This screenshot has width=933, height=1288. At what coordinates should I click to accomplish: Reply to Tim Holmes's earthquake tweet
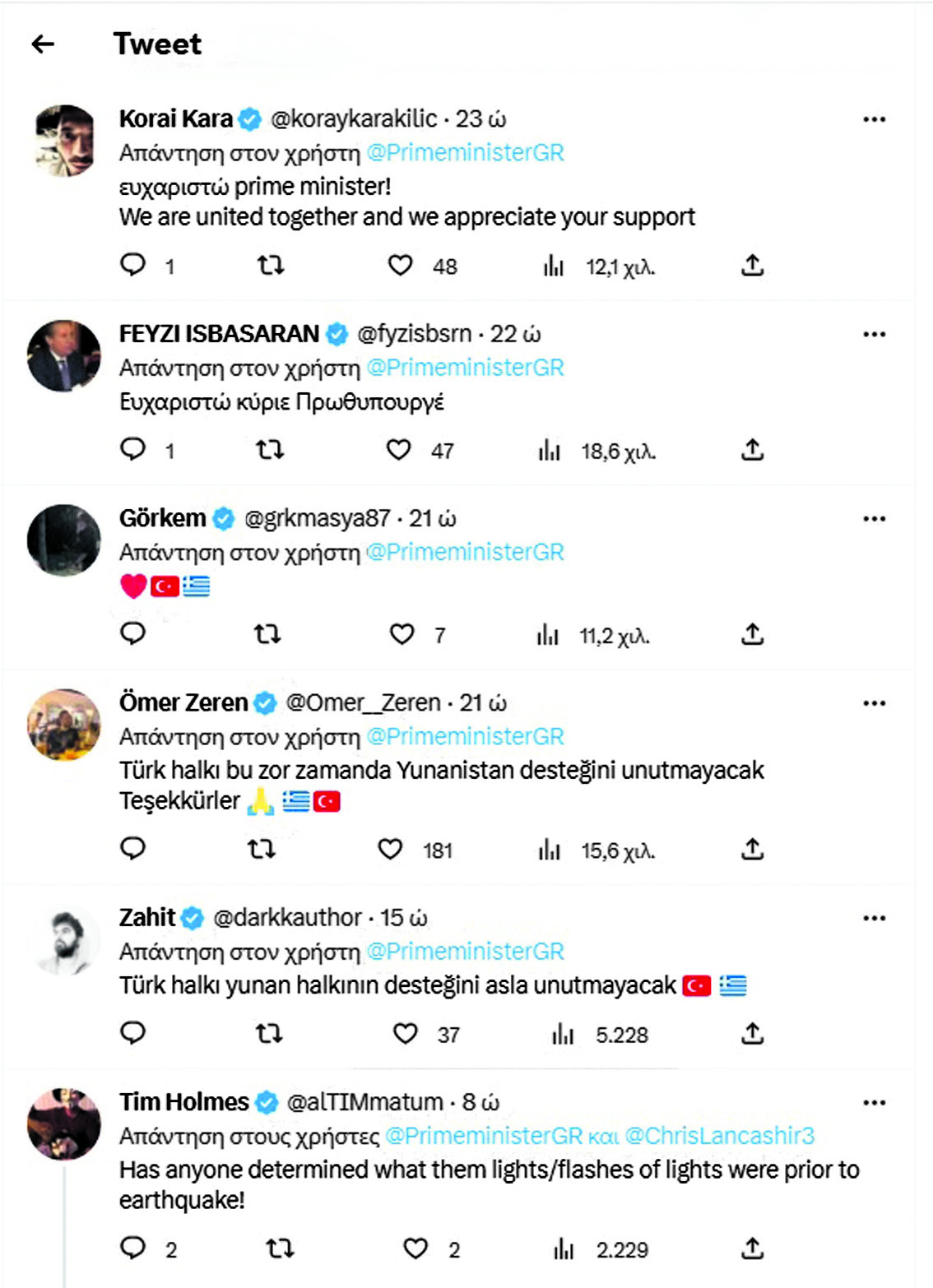[x=132, y=1249]
